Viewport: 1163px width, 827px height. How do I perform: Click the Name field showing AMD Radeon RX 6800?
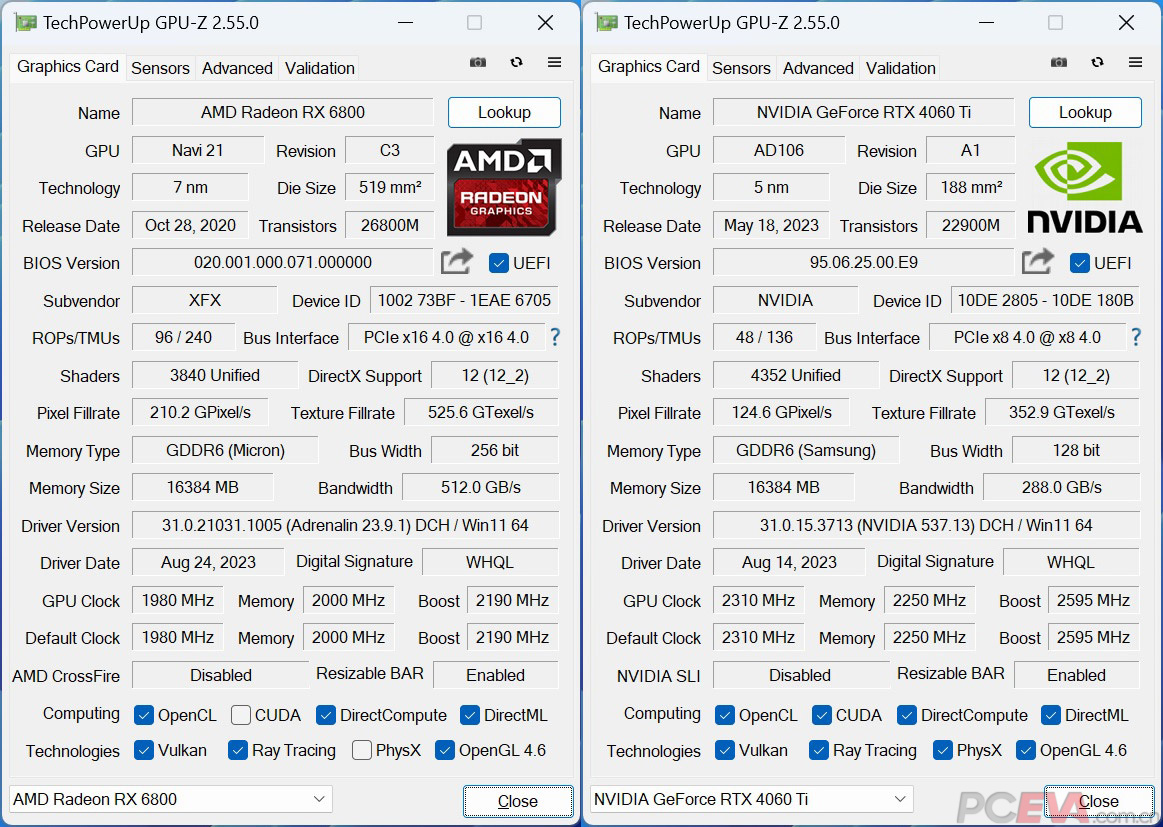281,112
